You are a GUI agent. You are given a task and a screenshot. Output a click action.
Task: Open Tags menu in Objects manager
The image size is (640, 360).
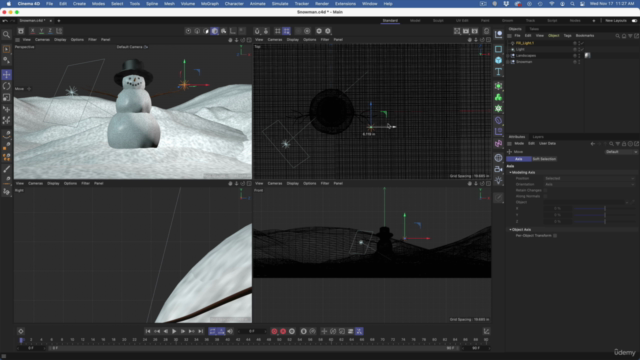[567, 36]
